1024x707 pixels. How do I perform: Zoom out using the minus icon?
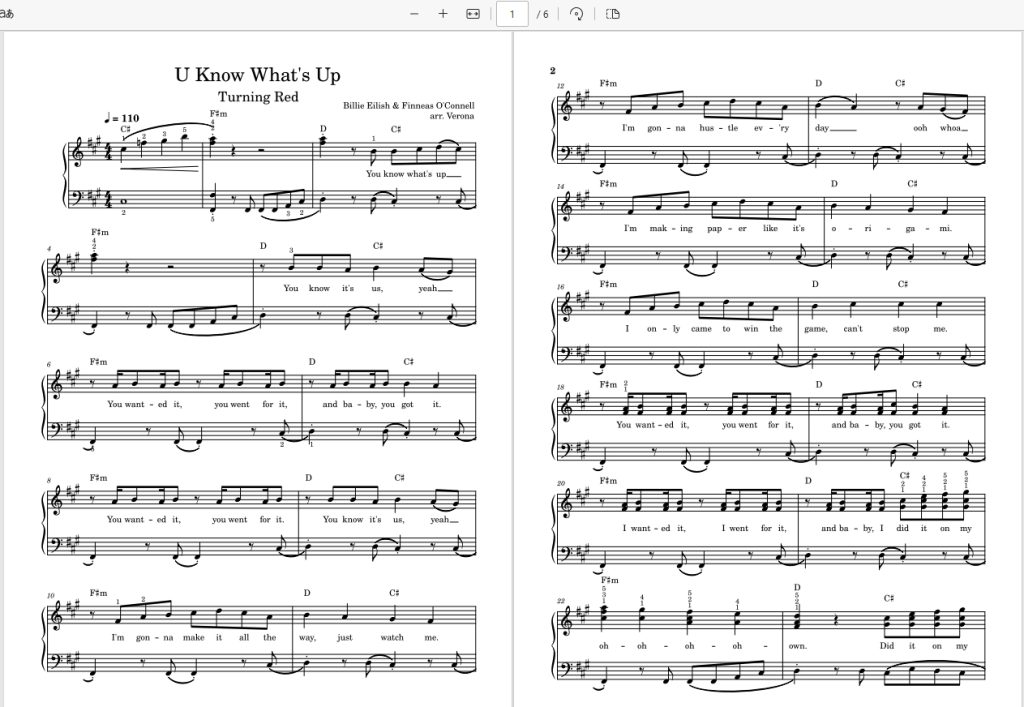point(414,14)
